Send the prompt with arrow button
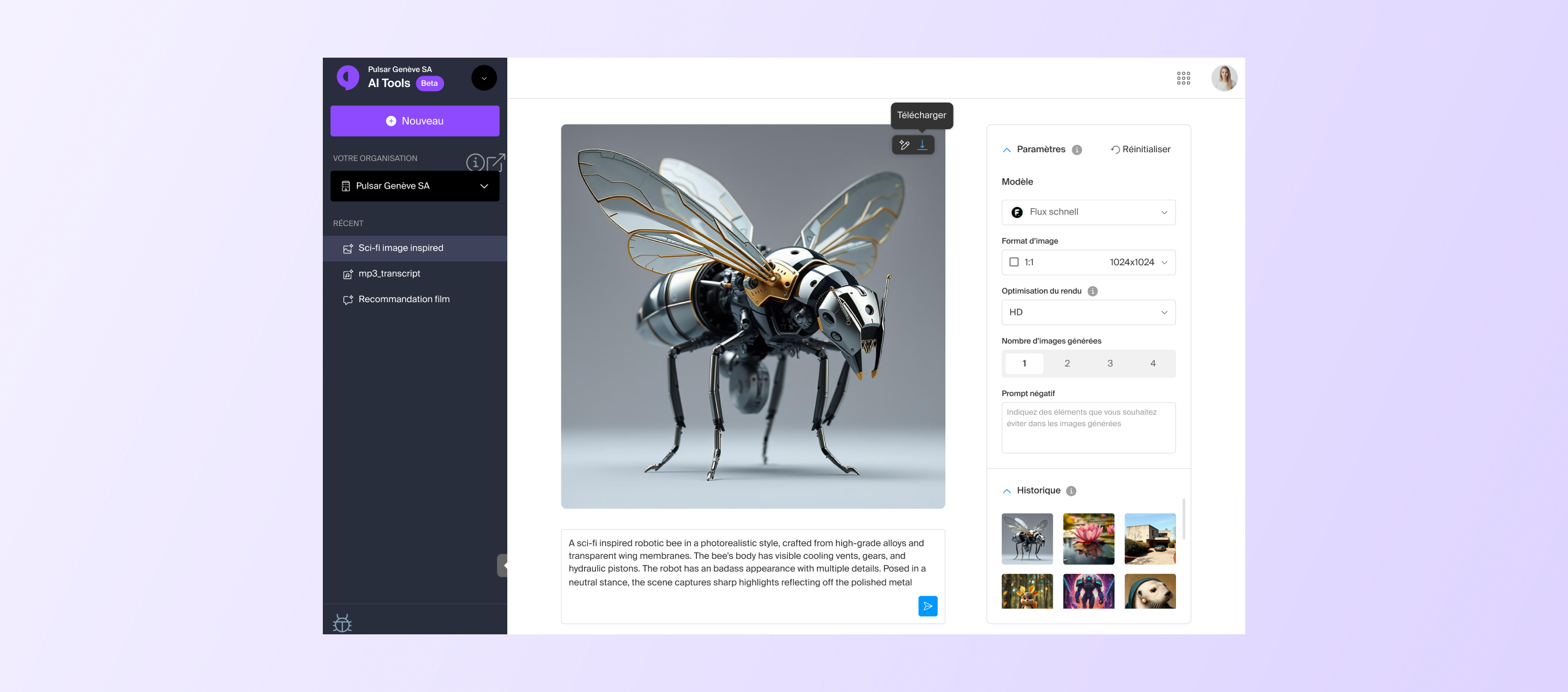 coord(928,606)
